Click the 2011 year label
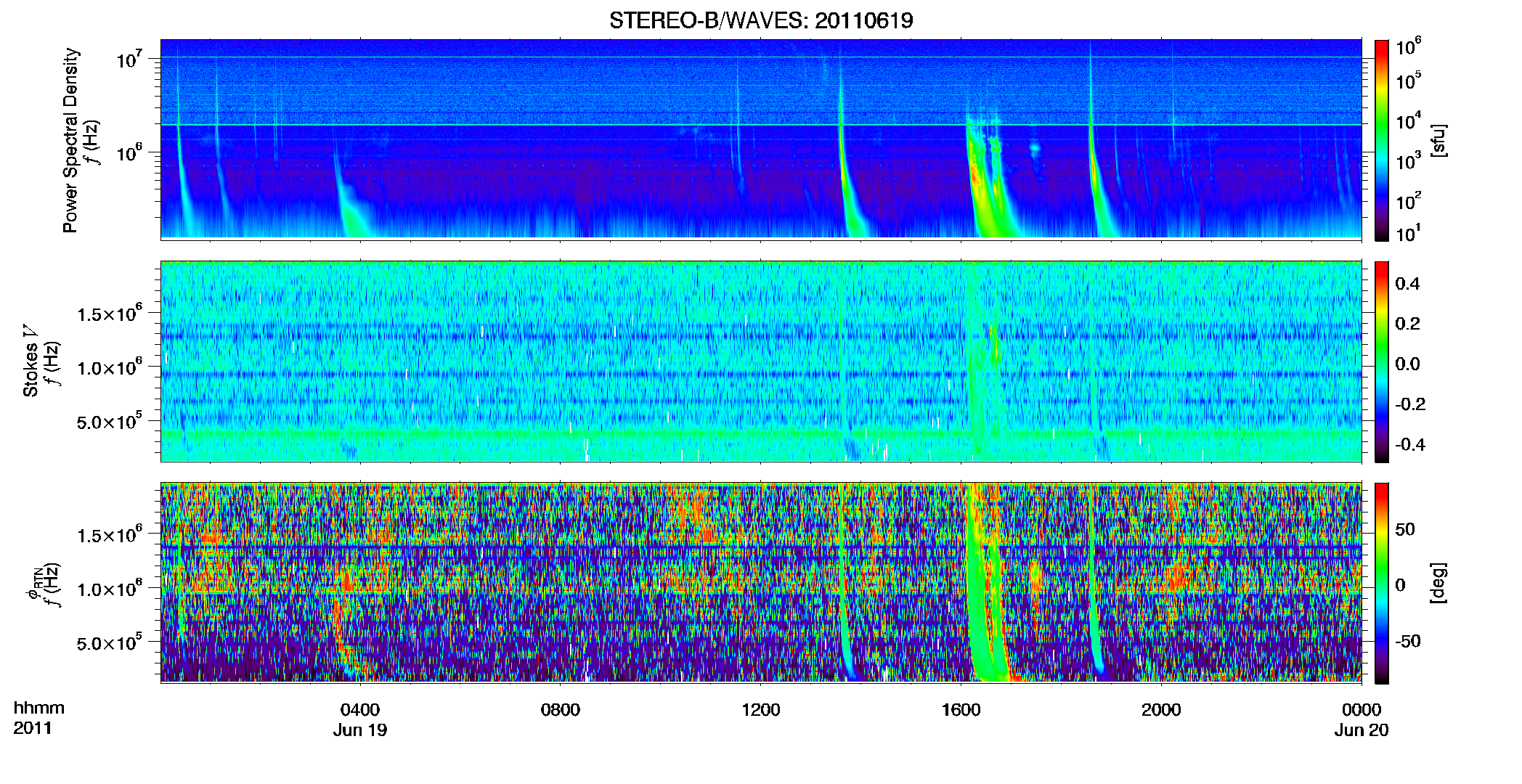Viewport: 1522px width, 784px height. pos(33,728)
